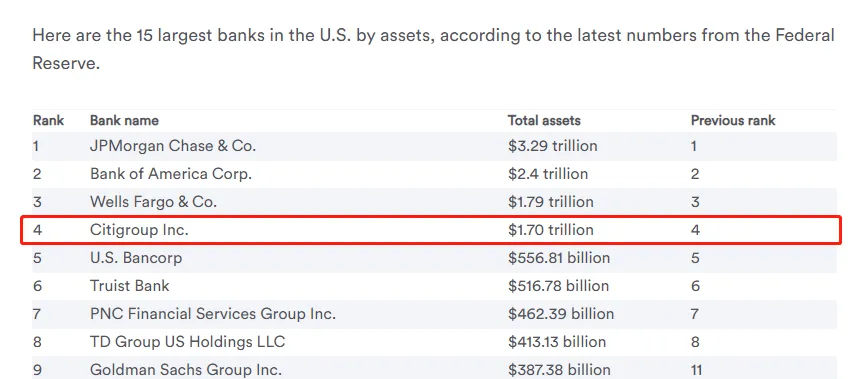Select the $462.39 billion value

click(561, 314)
